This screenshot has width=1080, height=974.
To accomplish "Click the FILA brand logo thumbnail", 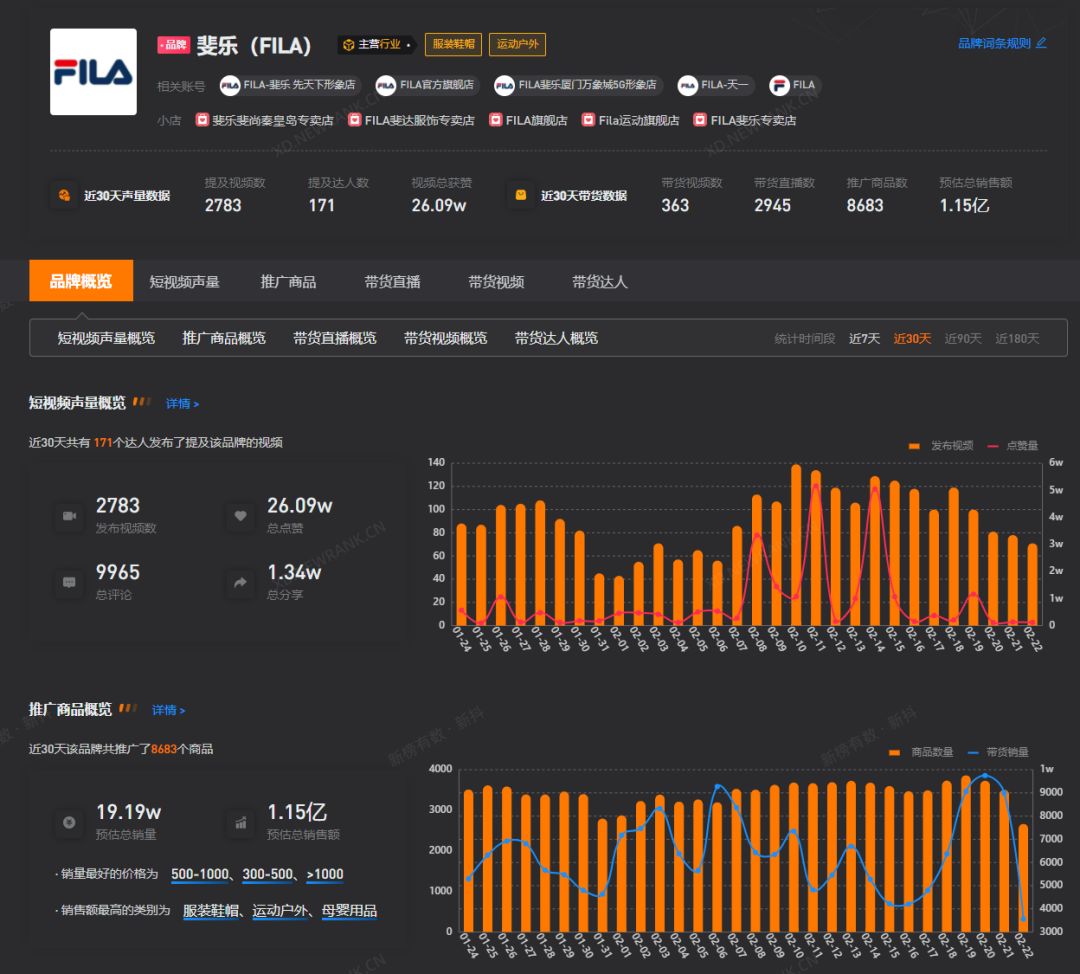I will (93, 72).
